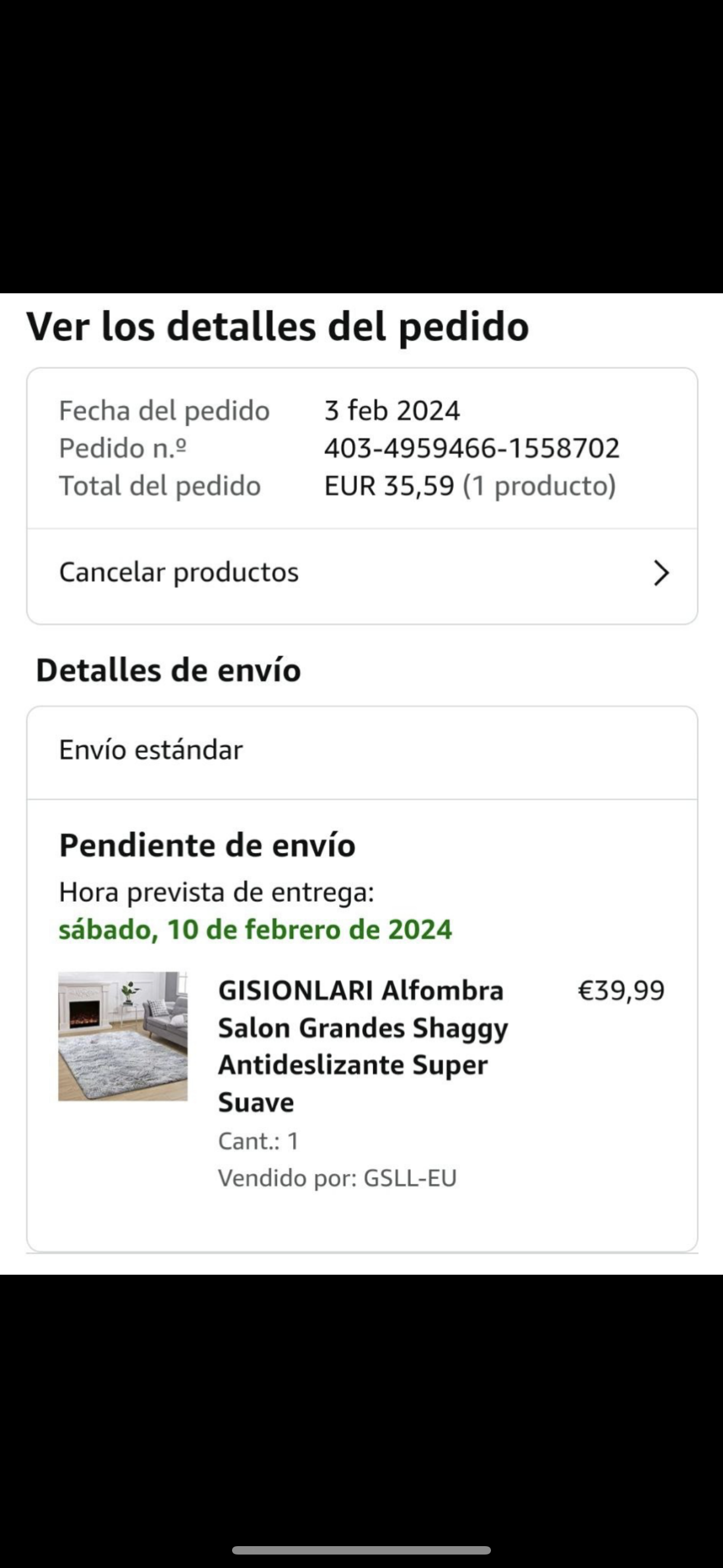Tap the product price €39,99
The width and height of the screenshot is (723, 1568).
(621, 990)
